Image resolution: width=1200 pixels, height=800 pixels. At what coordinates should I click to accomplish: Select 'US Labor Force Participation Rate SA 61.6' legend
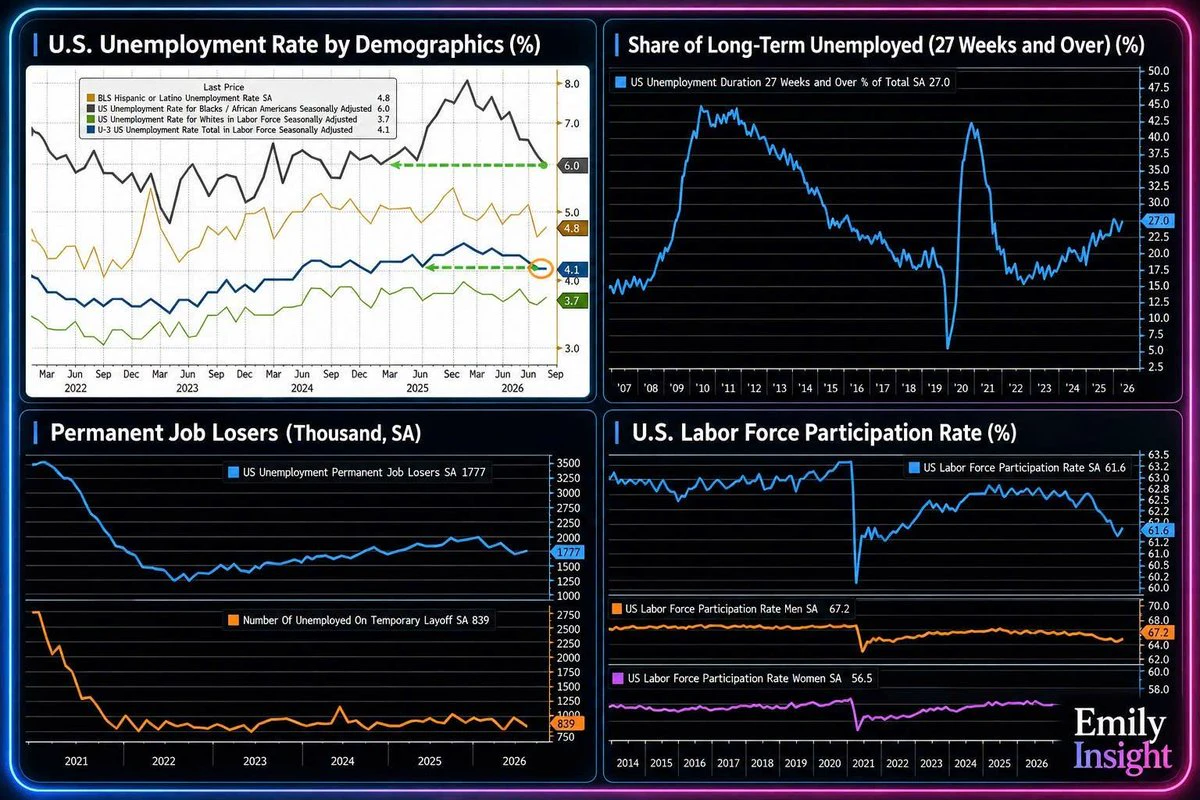point(1017,468)
